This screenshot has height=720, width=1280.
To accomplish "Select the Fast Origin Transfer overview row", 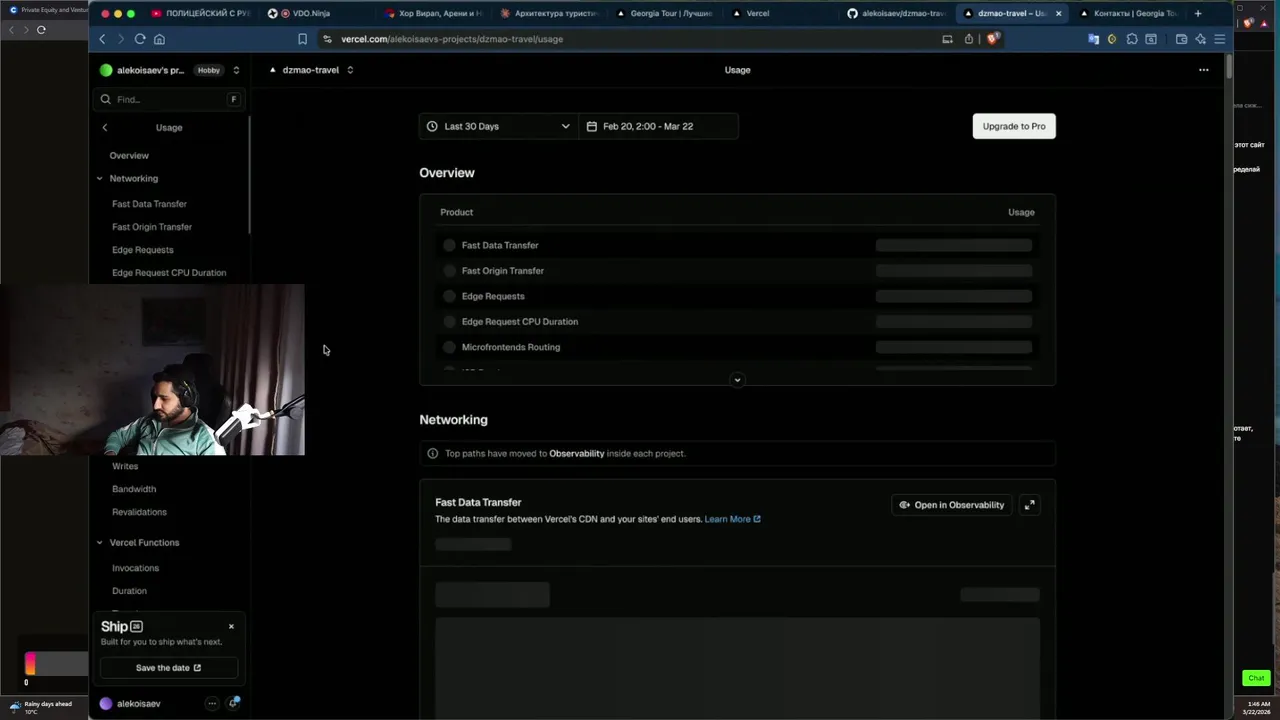I will [x=737, y=271].
